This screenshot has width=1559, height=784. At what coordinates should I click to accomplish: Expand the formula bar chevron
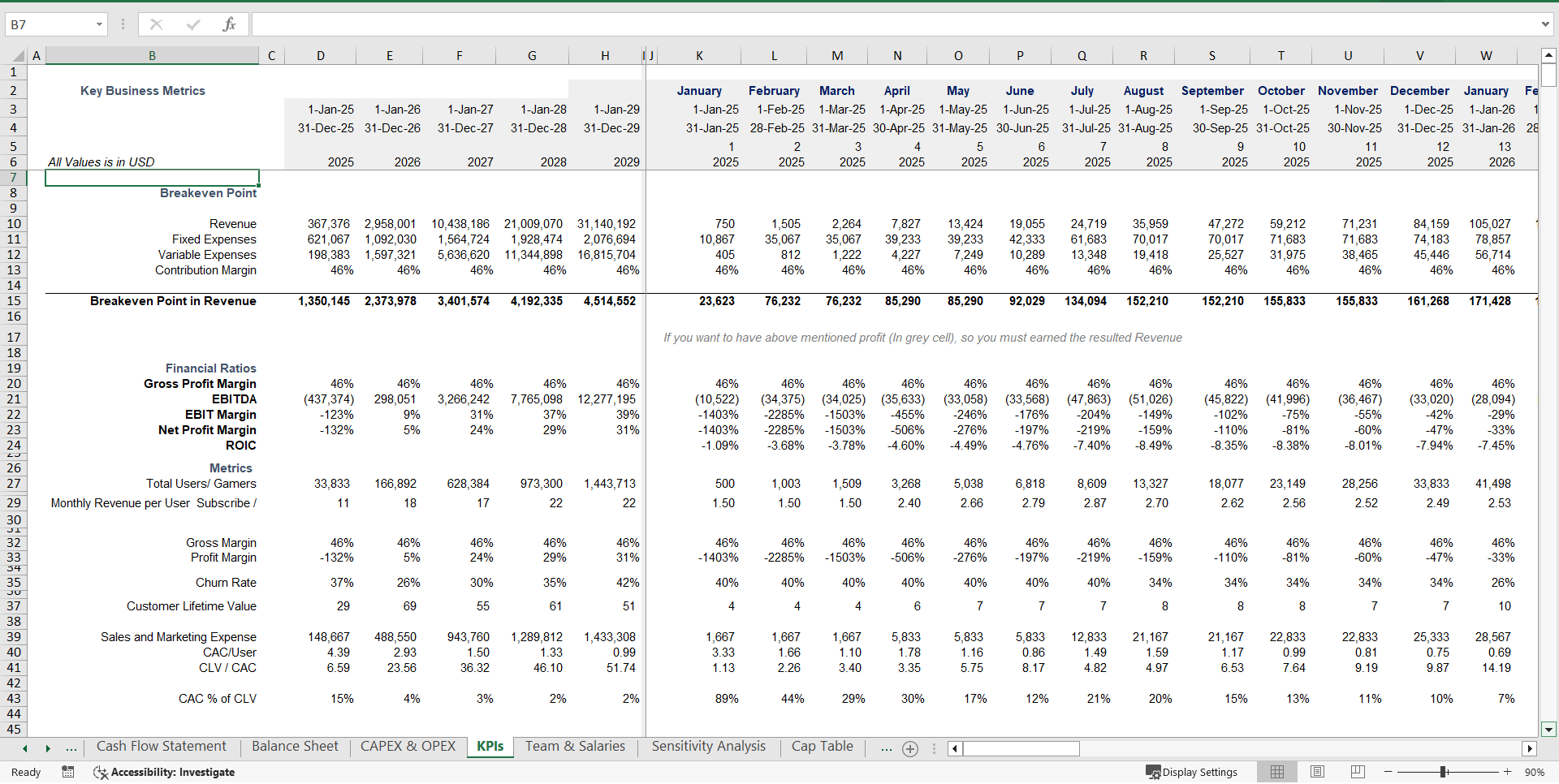[x=1545, y=24]
